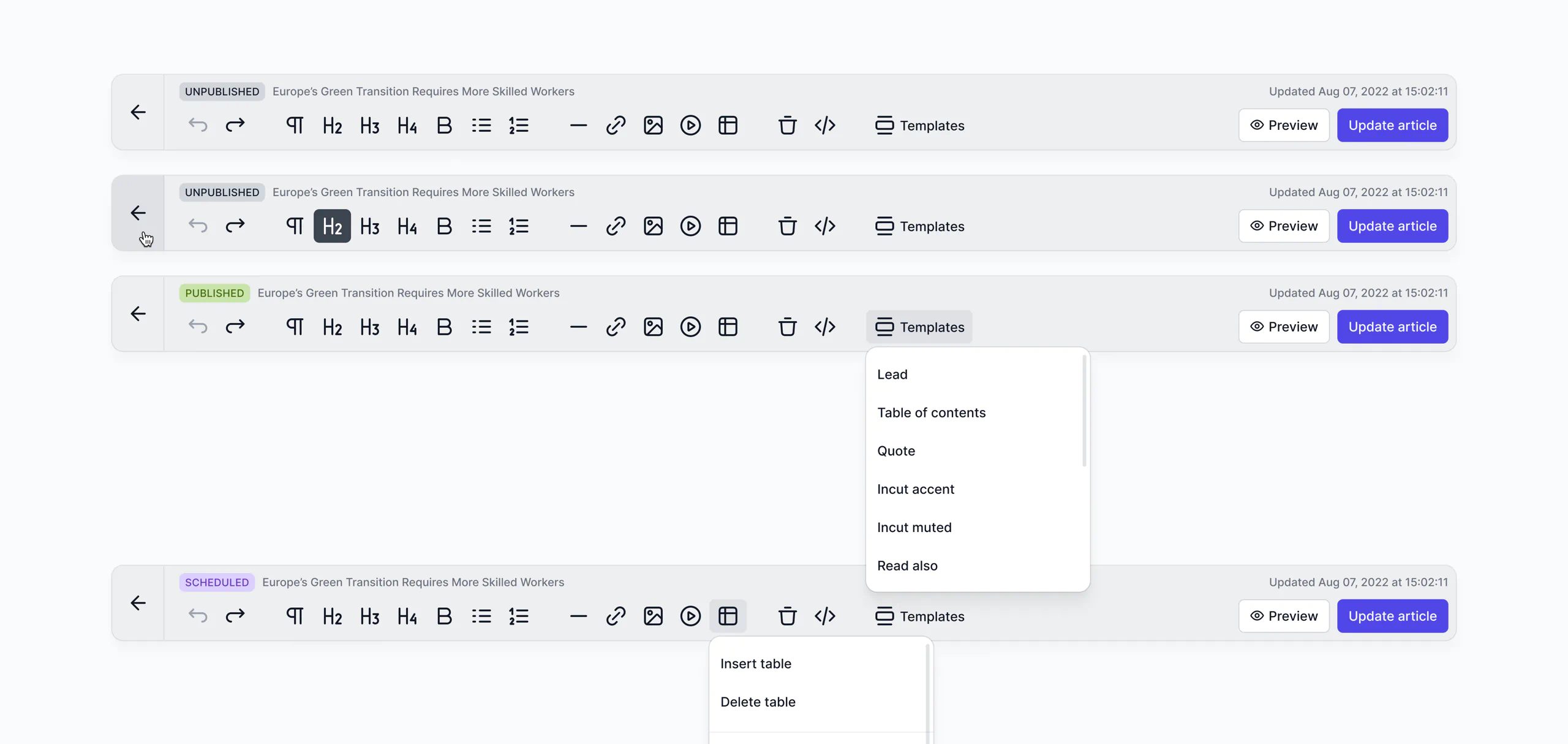Close the open Templates dropdown in the PUBLISHED toolbar
Viewport: 1568px width, 744px height.
919,327
